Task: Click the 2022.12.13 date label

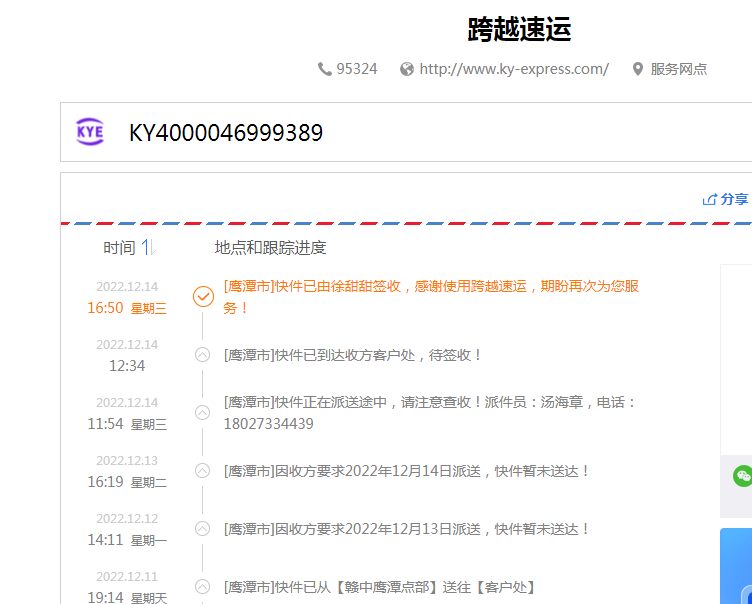Action: [x=127, y=461]
